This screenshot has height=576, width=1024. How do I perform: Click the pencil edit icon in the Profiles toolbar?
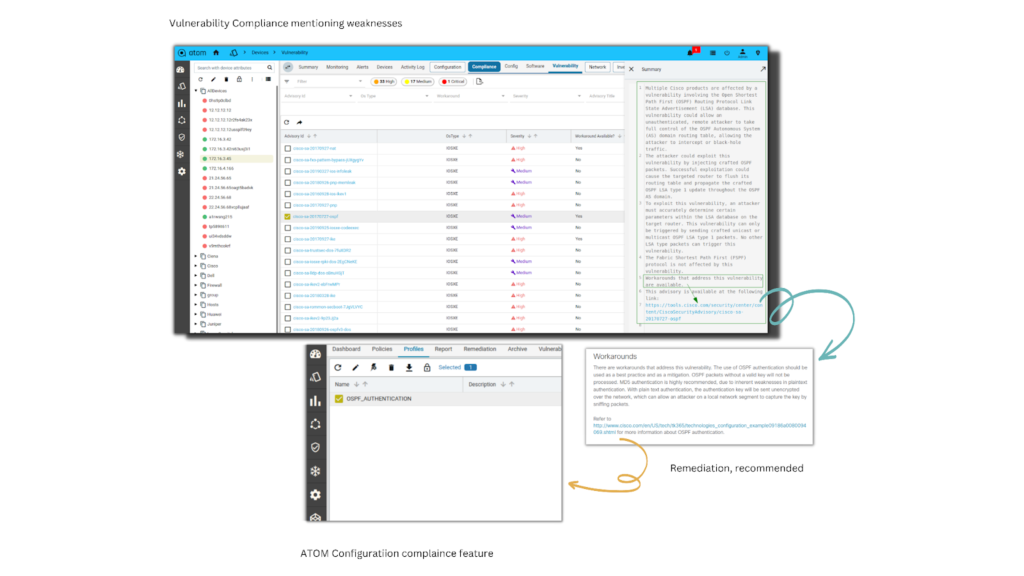pyautogui.click(x=356, y=368)
